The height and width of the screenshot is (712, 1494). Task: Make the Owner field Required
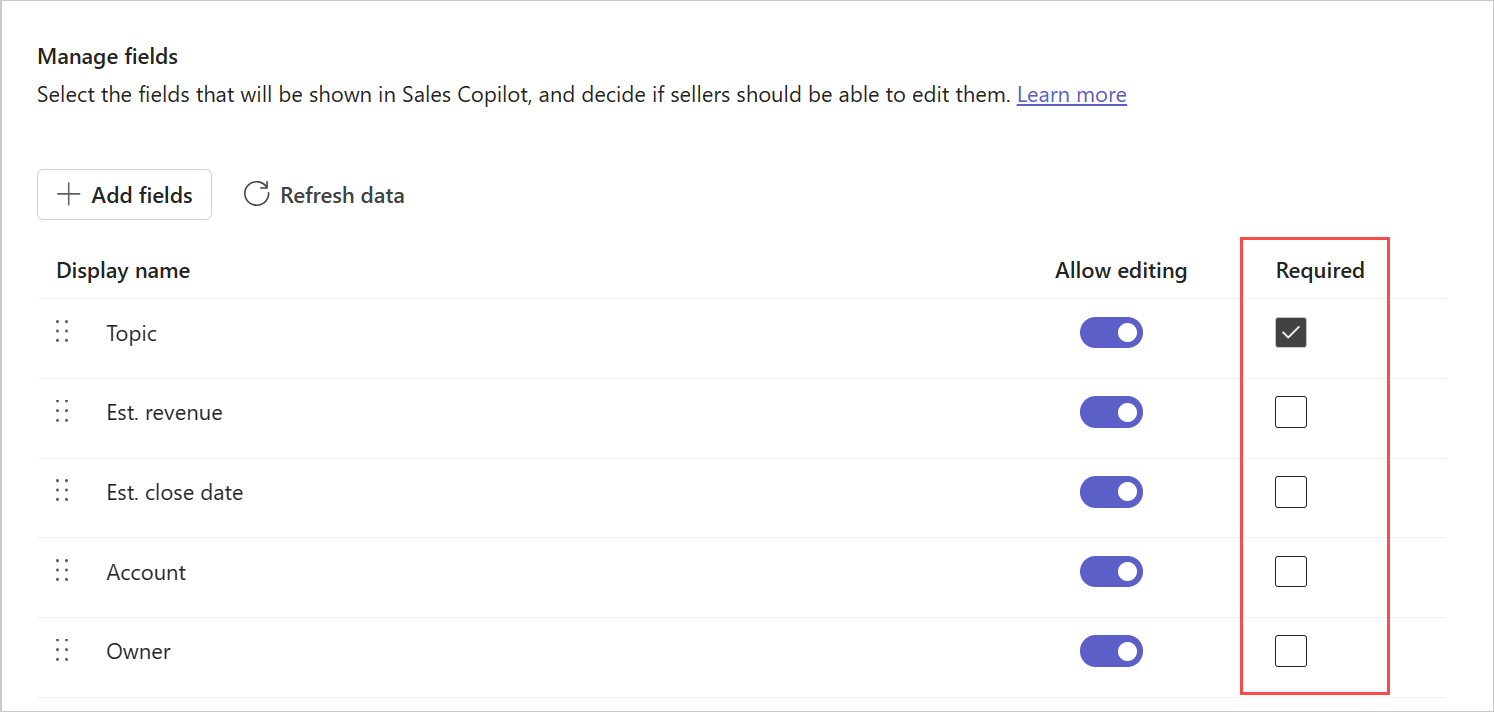pos(1290,650)
